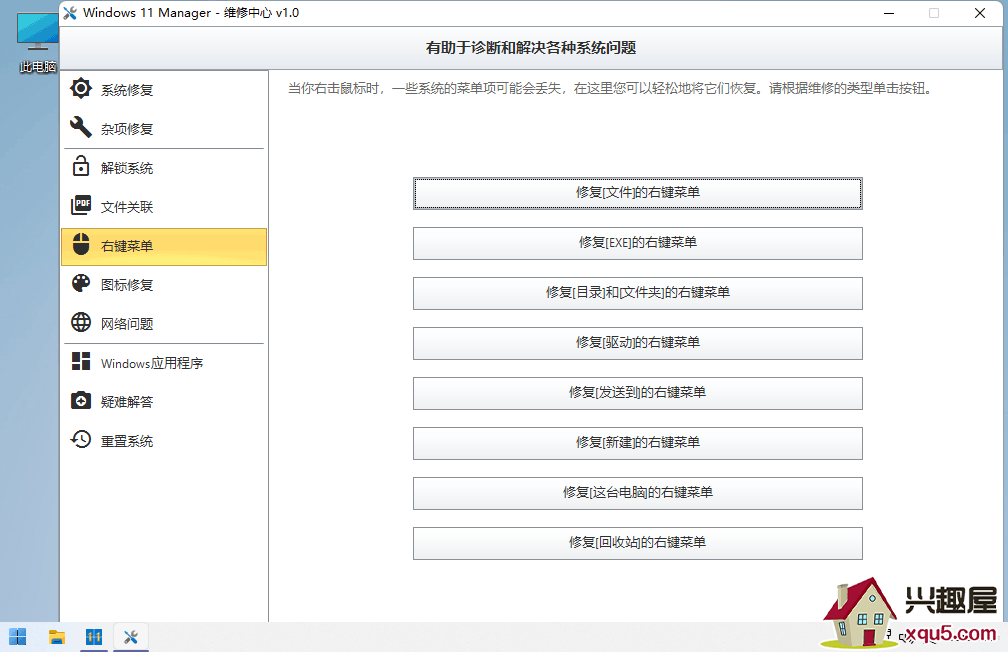Click 修复[驱动]的右键菜单 button
Image resolution: width=1008 pixels, height=652 pixels.
tap(638, 343)
